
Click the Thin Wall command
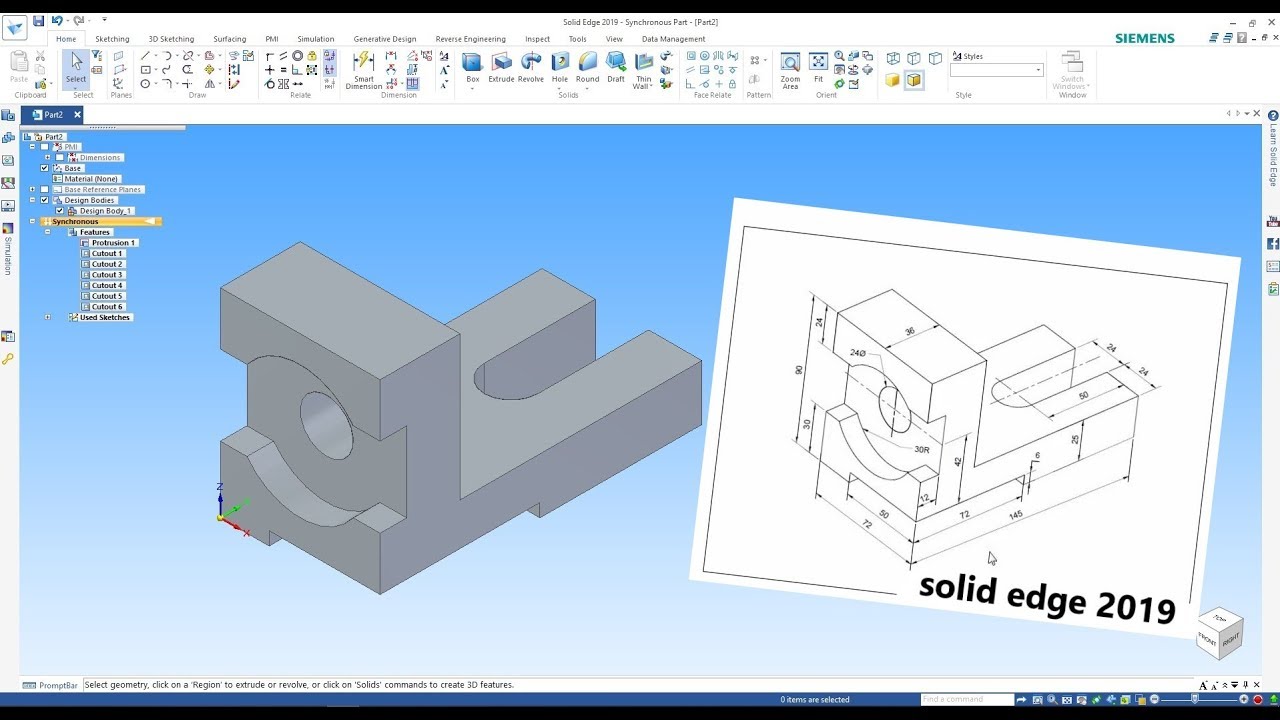click(643, 70)
